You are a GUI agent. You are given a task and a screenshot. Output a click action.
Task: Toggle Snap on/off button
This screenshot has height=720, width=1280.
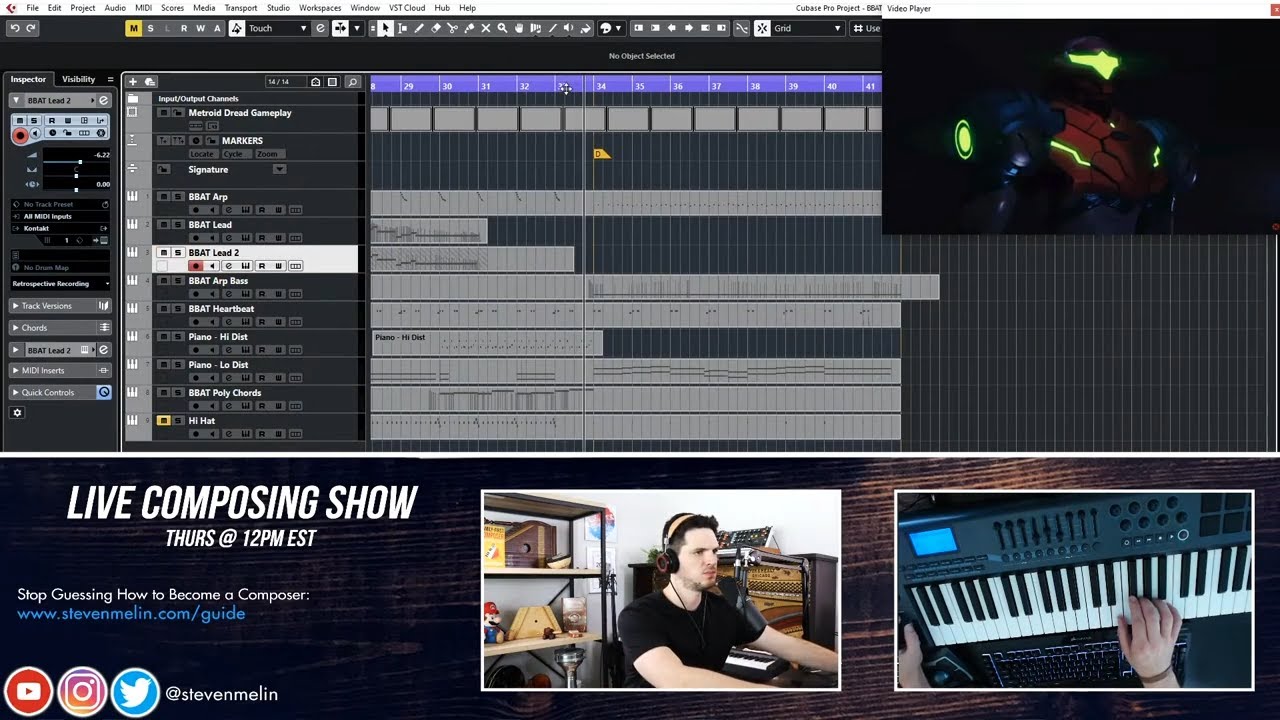click(x=762, y=28)
